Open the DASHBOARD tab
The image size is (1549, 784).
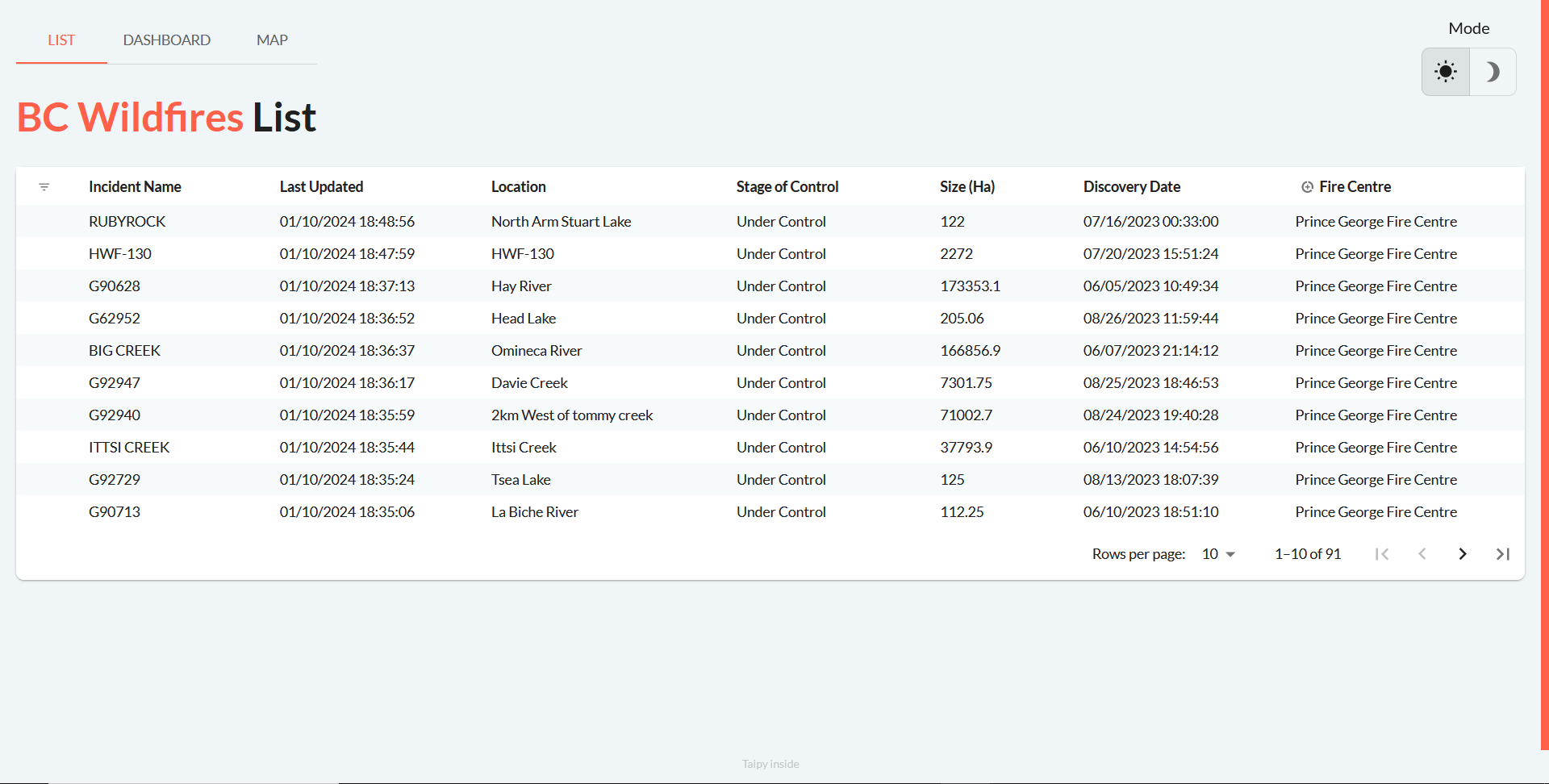167,40
